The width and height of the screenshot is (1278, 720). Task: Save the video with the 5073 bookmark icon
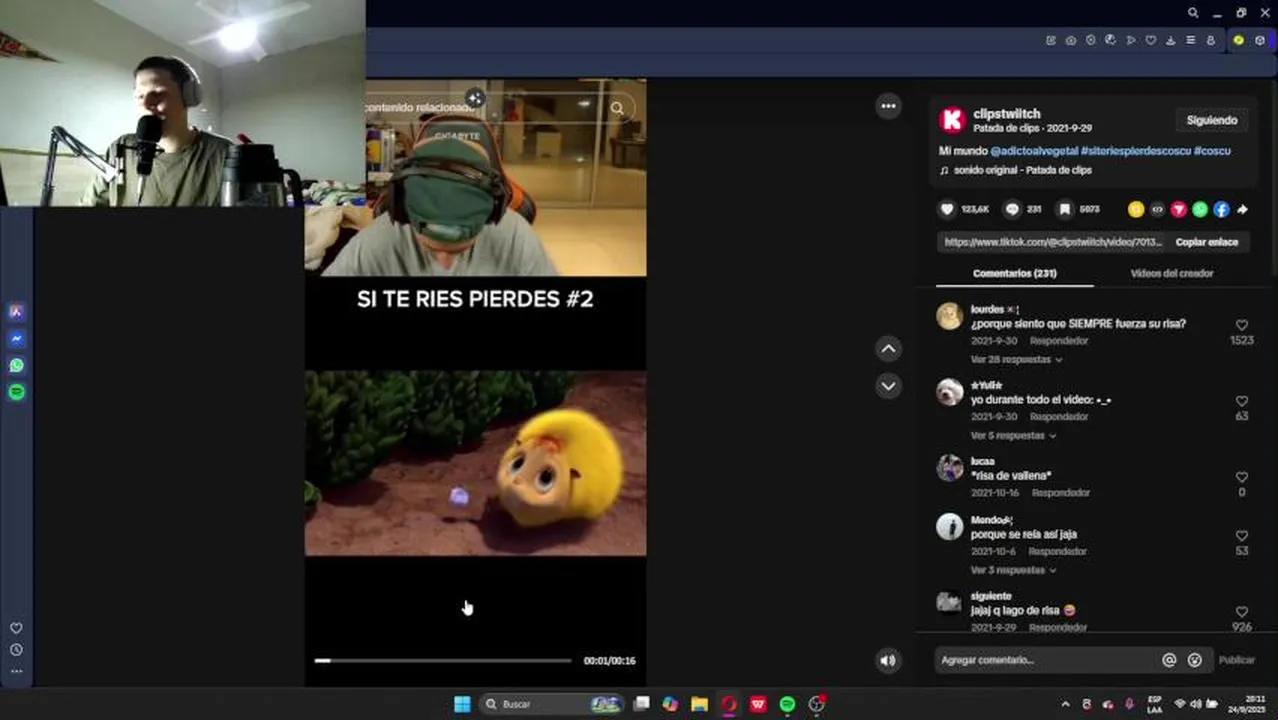[1065, 209]
